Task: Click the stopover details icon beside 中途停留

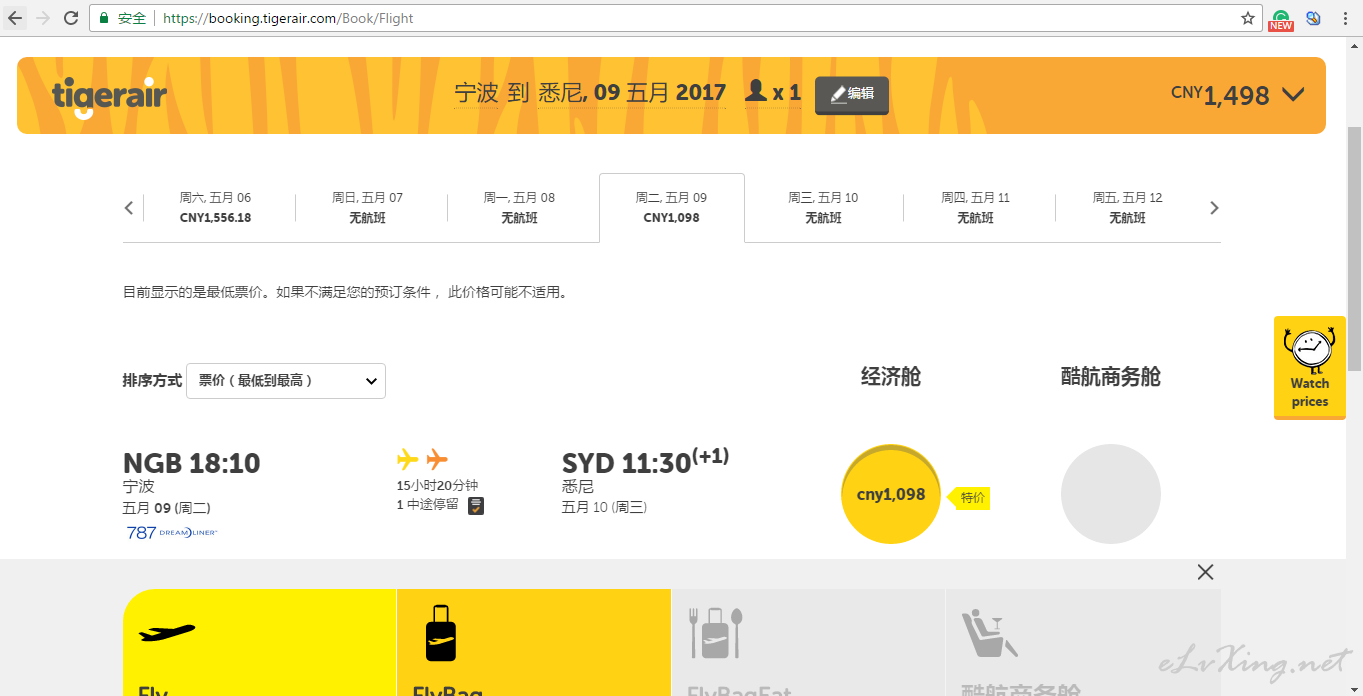Action: 476,505
